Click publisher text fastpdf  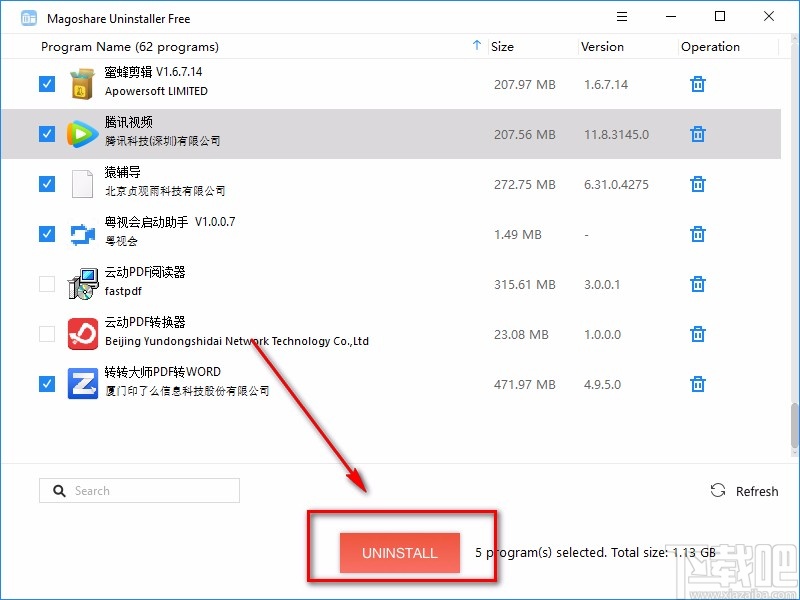point(123,291)
